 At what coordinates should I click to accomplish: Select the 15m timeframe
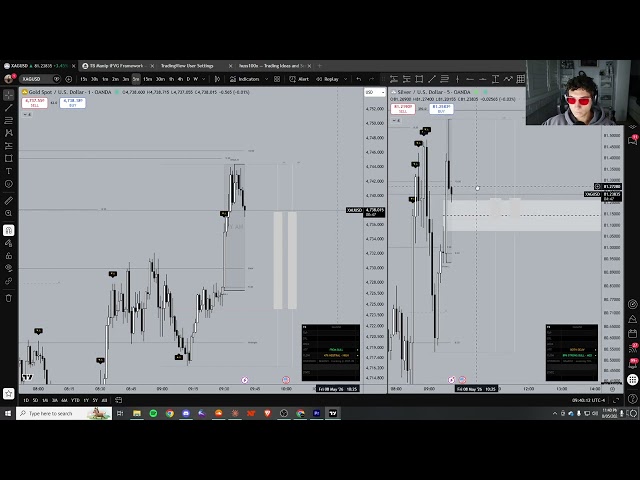click(147, 79)
